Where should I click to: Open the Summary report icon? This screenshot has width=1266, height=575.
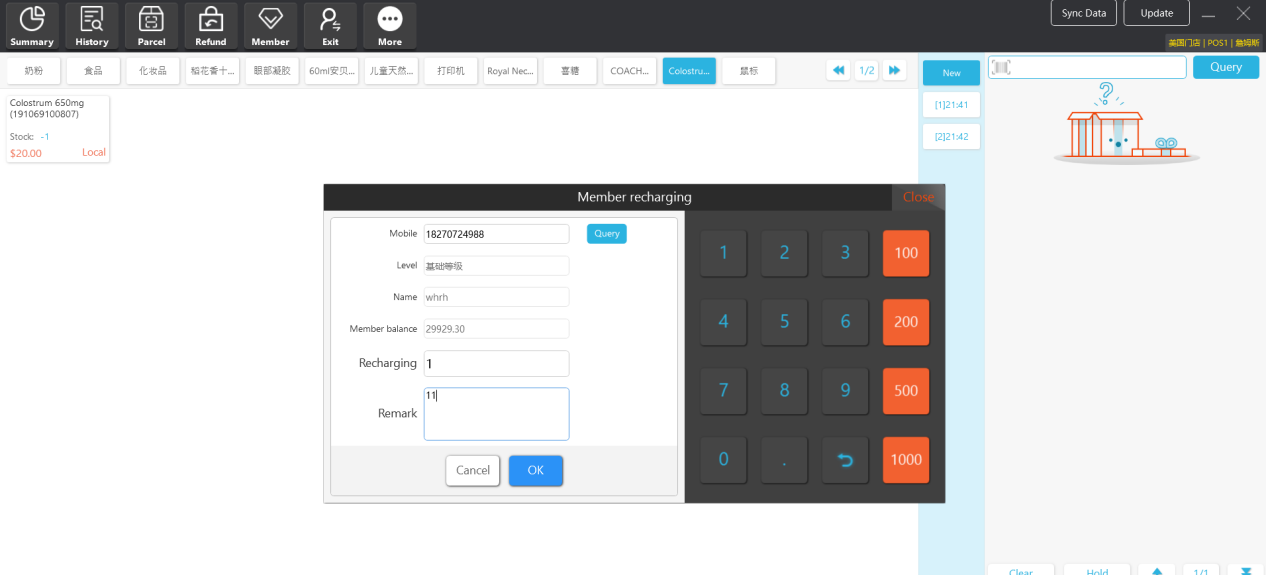coord(32,26)
